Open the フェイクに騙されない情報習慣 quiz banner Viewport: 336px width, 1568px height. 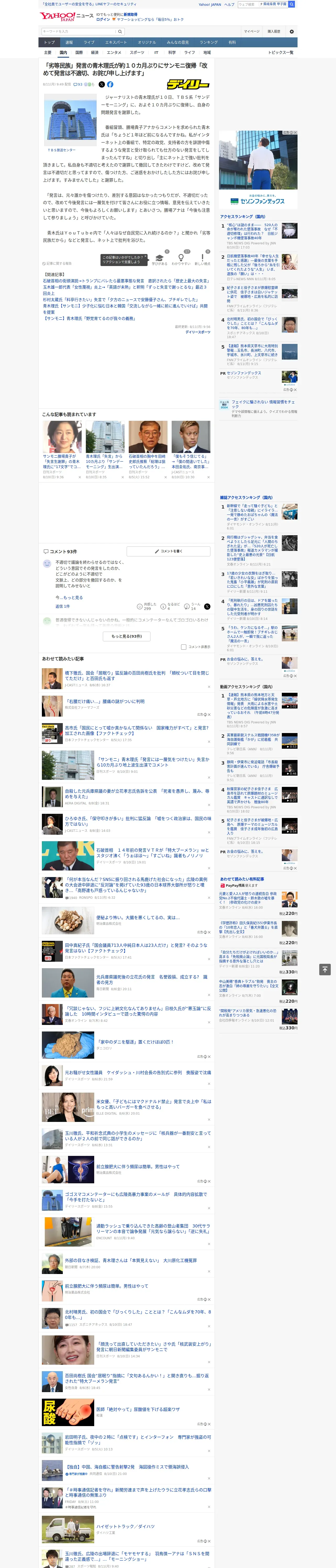pos(259,408)
